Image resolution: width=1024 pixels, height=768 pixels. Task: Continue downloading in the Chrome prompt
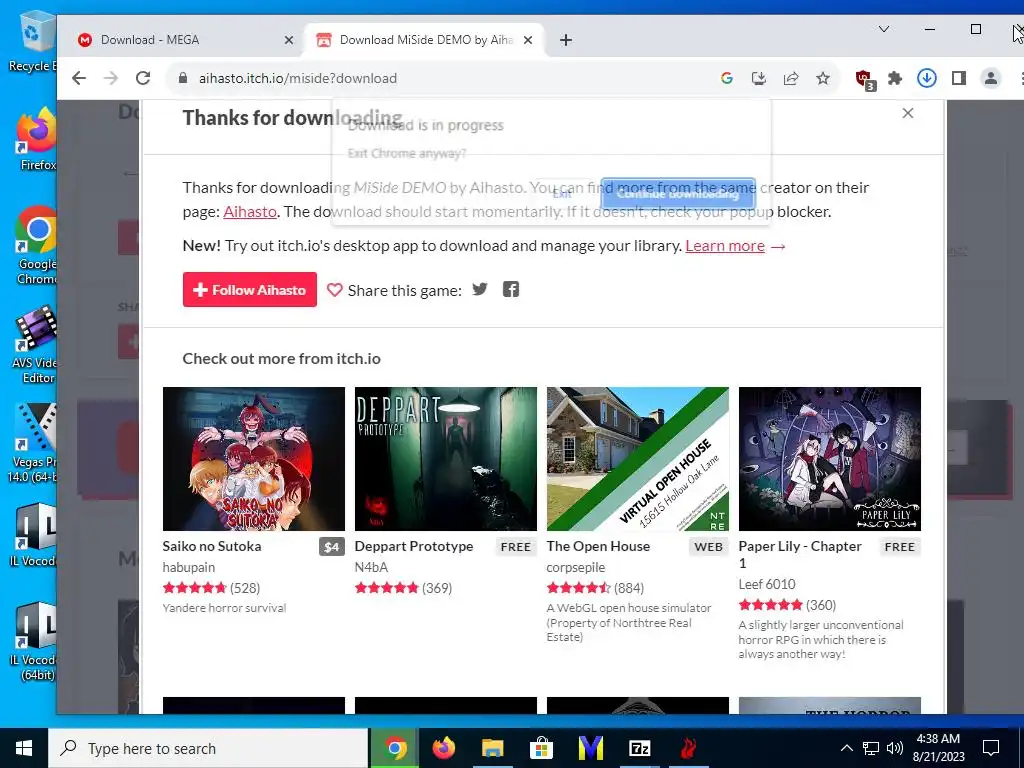point(678,193)
